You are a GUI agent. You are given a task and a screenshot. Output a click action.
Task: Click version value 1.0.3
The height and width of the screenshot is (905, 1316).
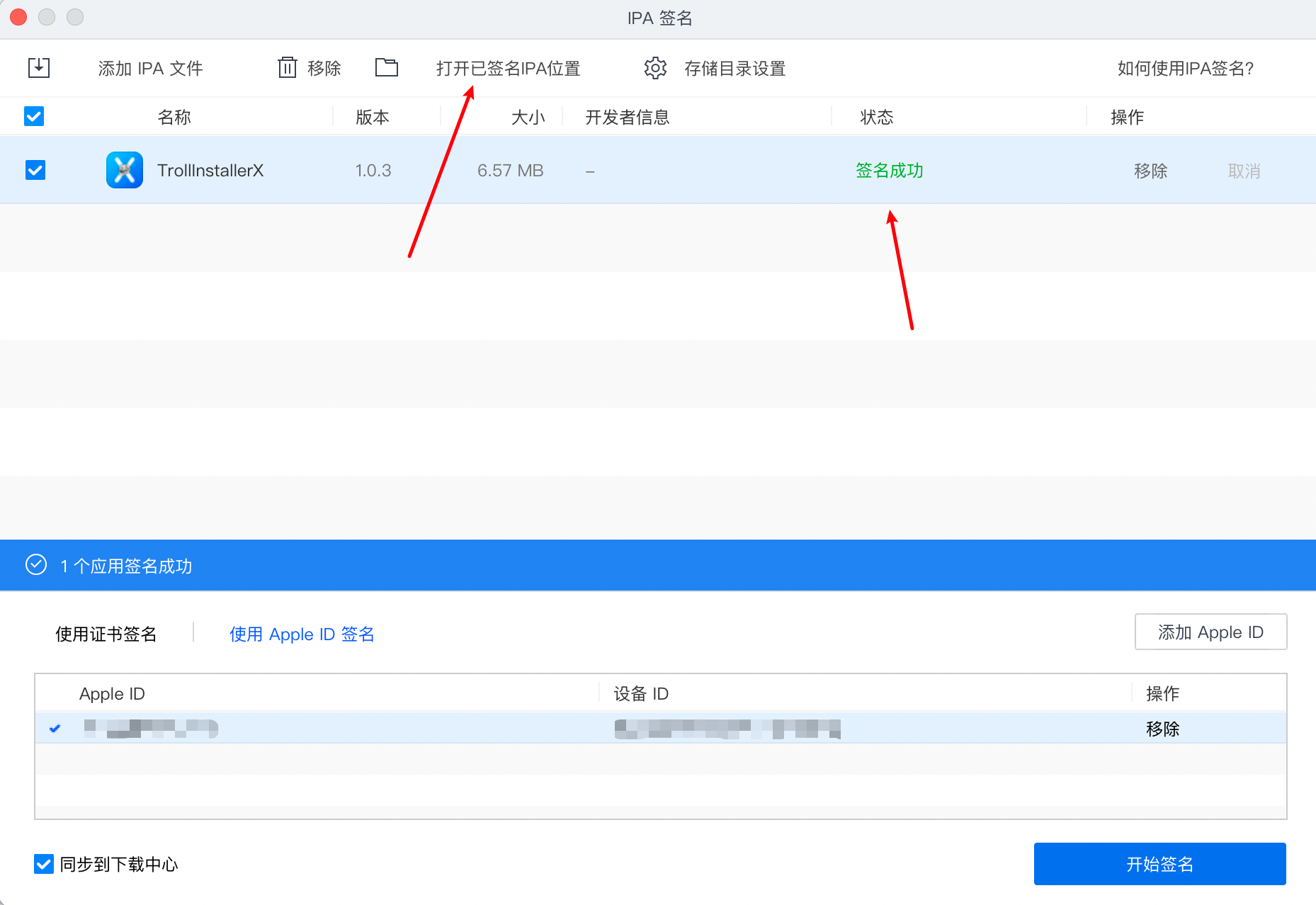(373, 171)
